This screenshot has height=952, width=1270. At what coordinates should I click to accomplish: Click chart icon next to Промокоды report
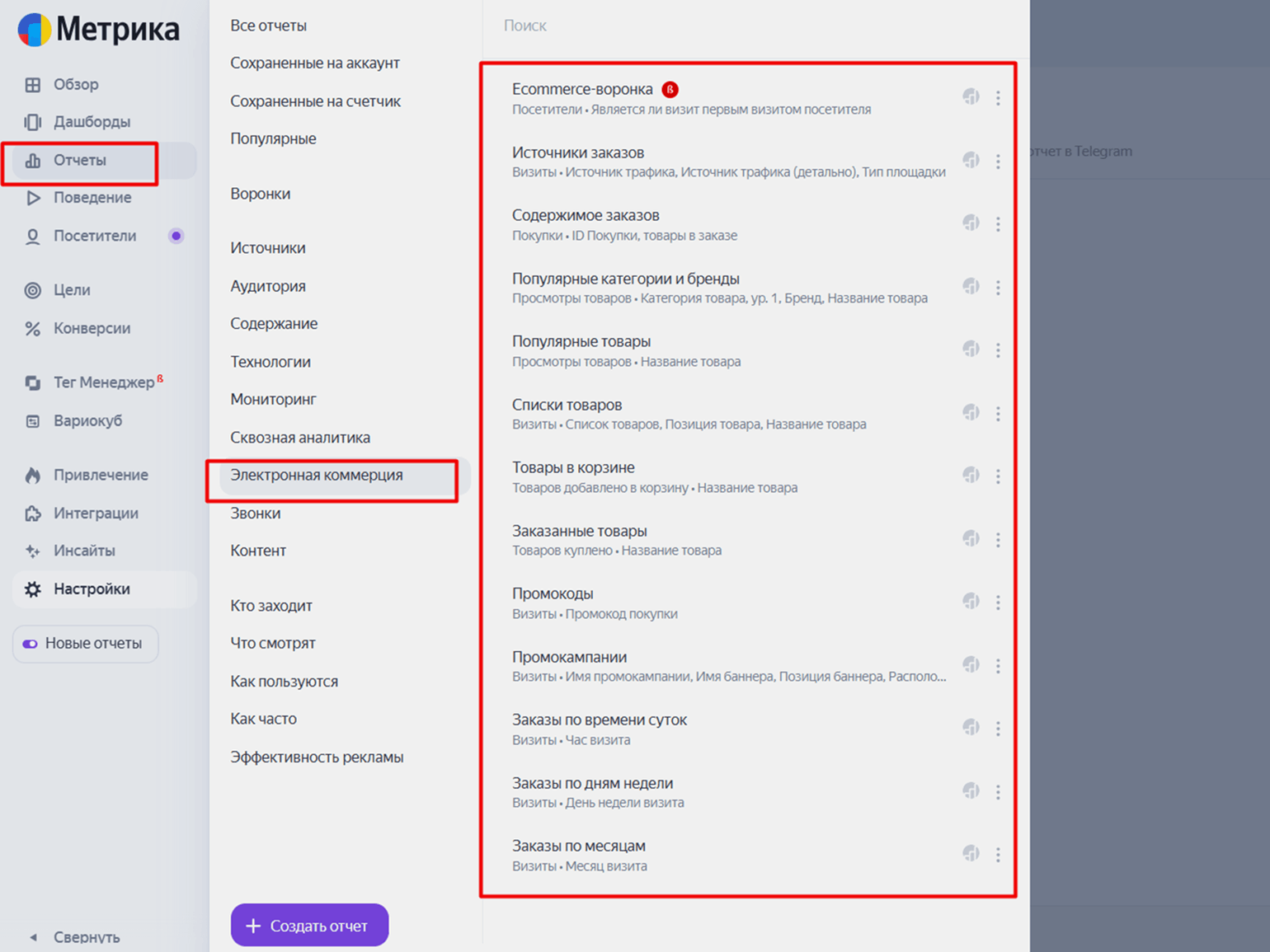coord(971,602)
